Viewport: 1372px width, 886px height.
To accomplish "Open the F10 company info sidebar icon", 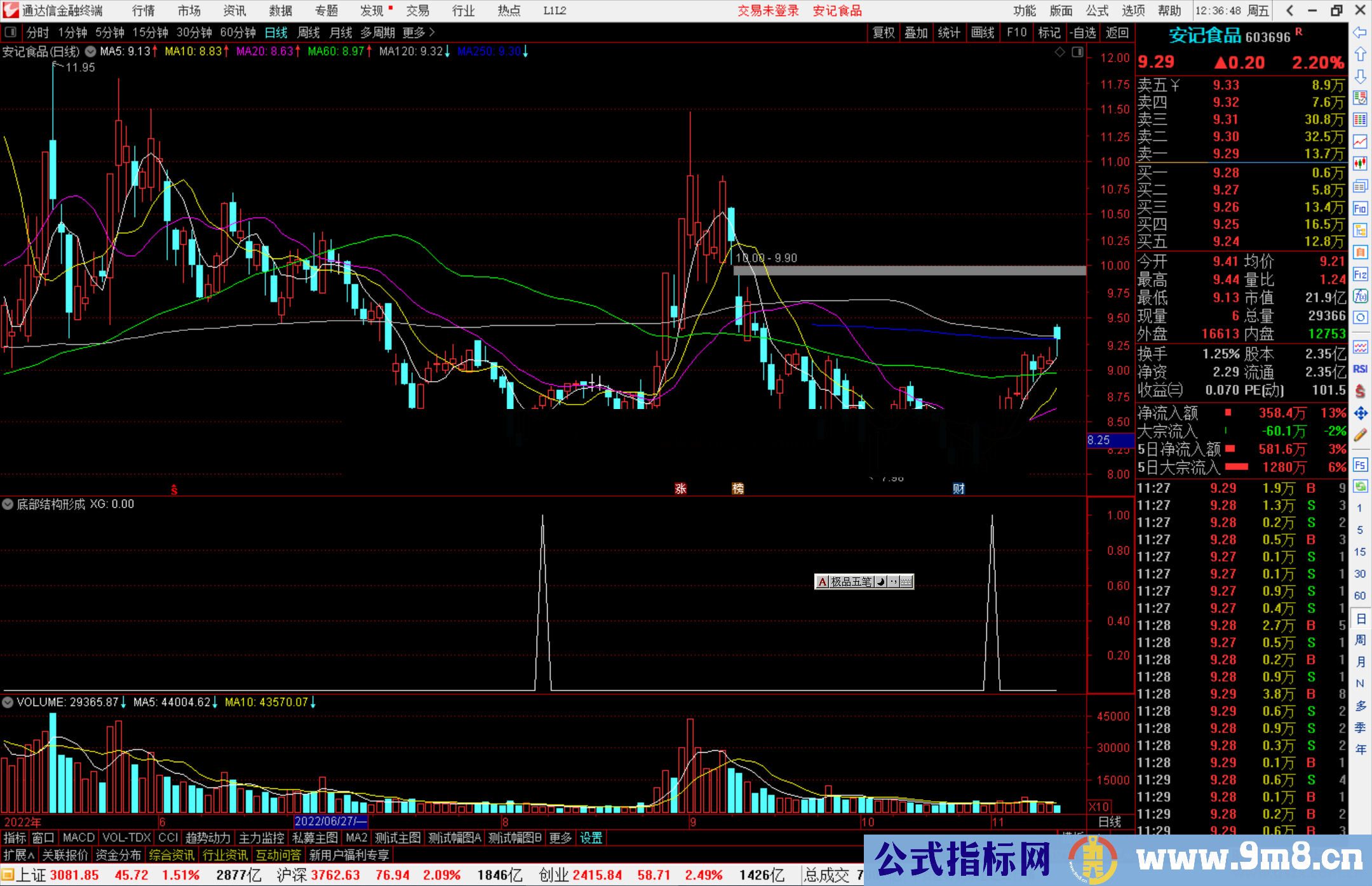I will (1360, 208).
